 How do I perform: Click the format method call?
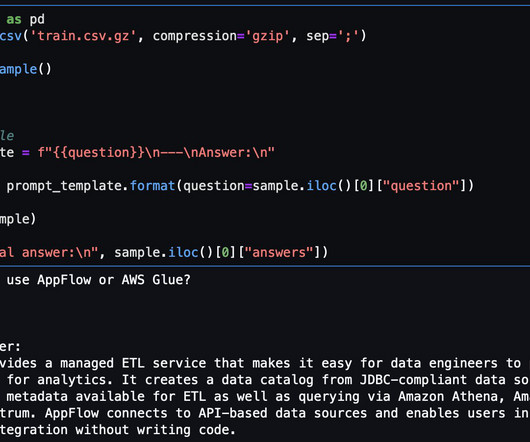(152, 186)
